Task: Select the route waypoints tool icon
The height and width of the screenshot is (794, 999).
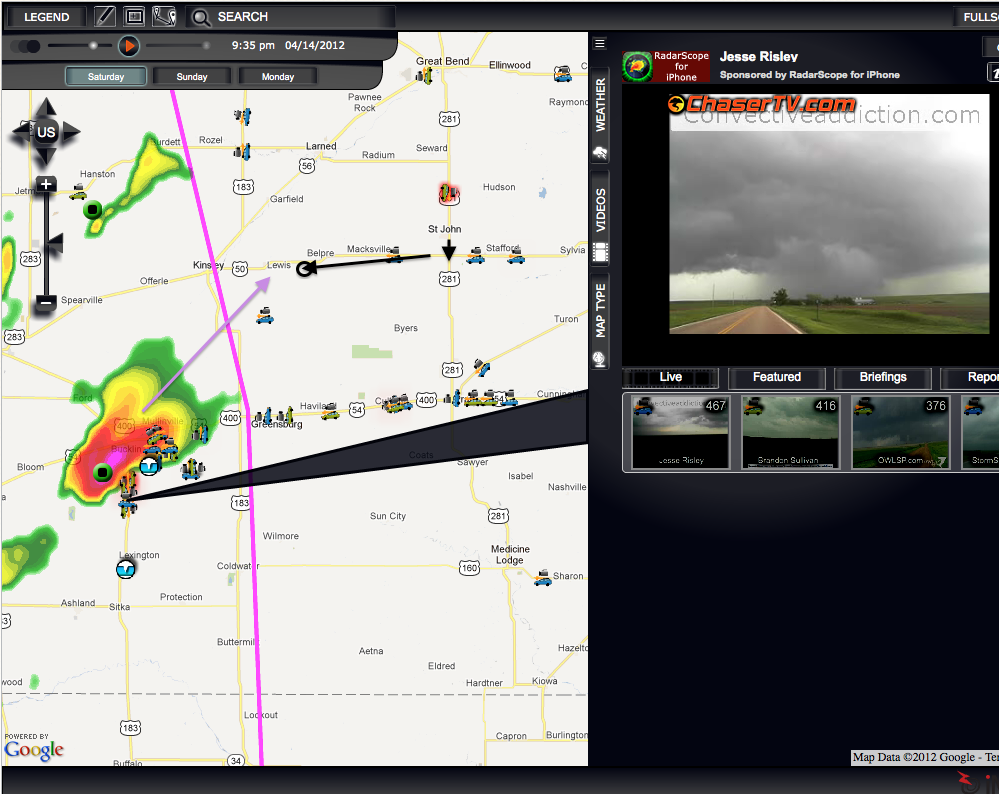Action: (164, 17)
